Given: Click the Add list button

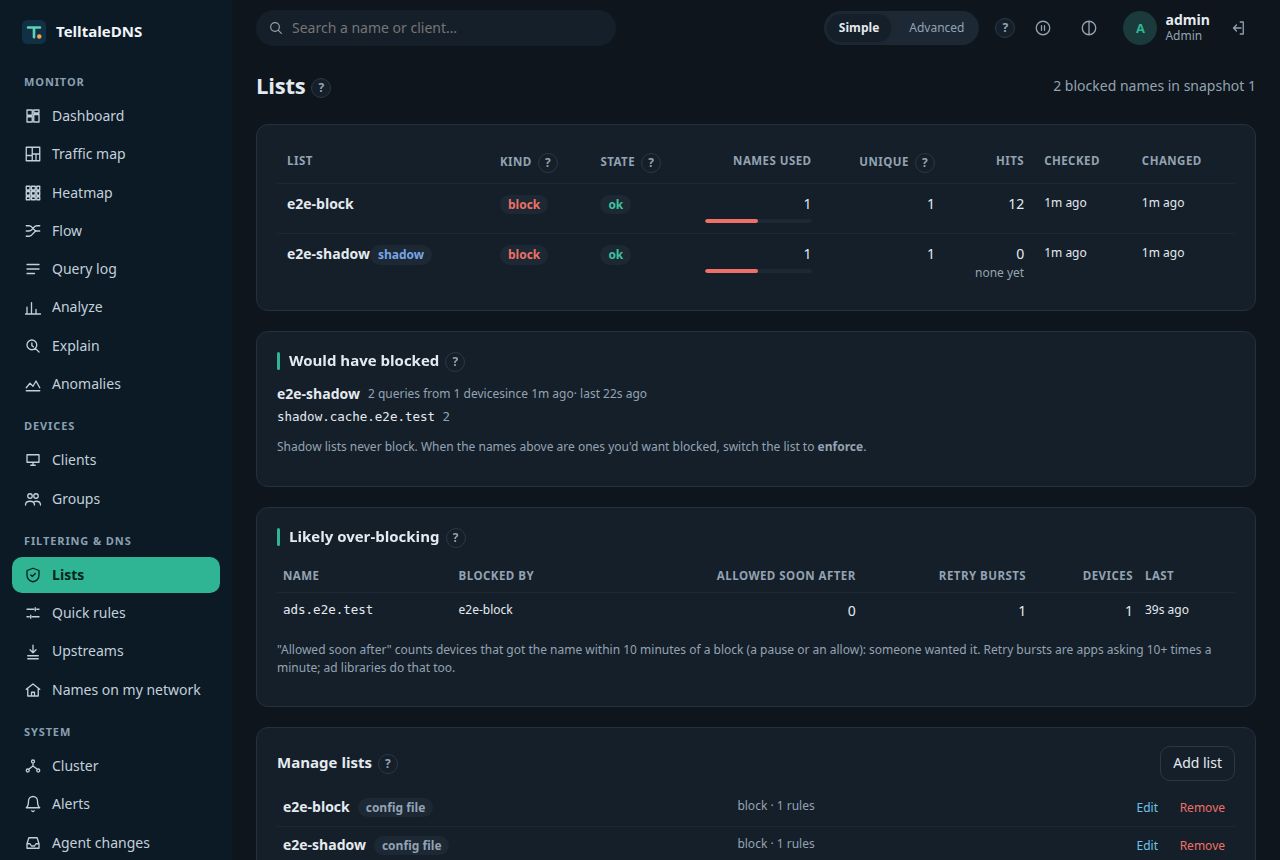Looking at the screenshot, I should coord(1197,763).
